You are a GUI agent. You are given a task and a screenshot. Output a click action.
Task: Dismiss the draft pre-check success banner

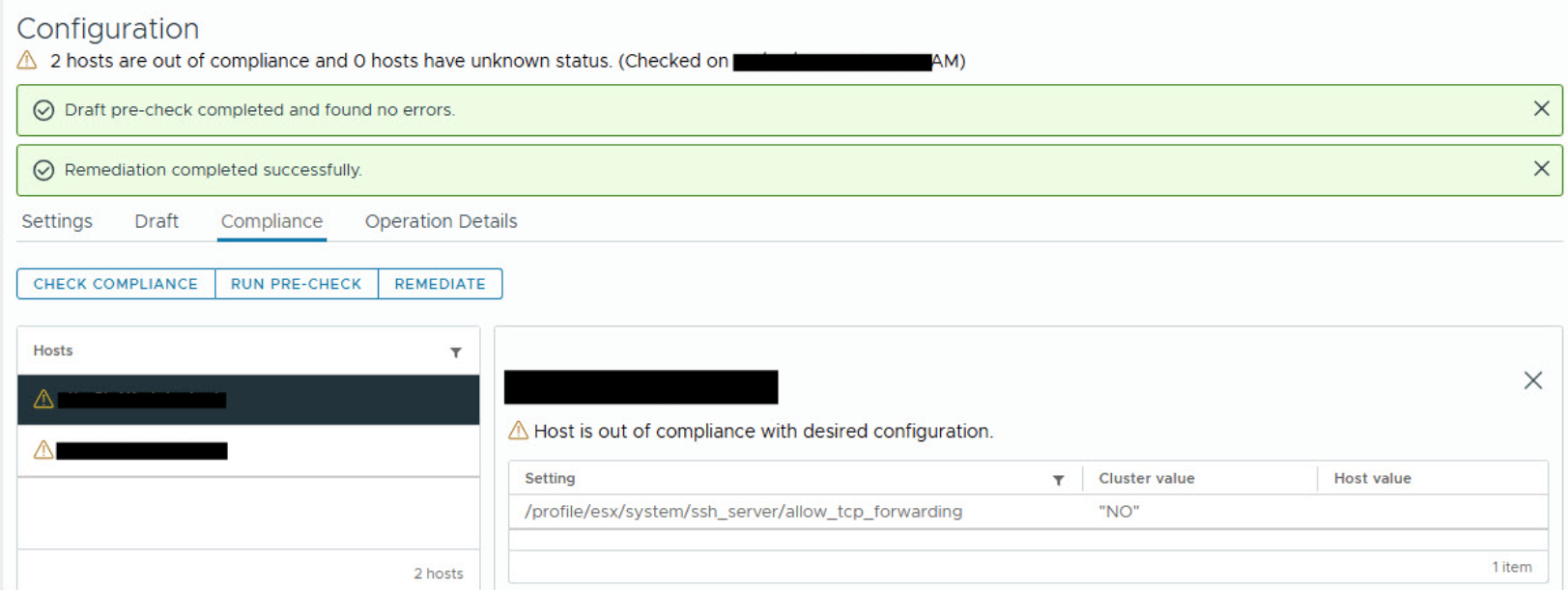(1541, 109)
